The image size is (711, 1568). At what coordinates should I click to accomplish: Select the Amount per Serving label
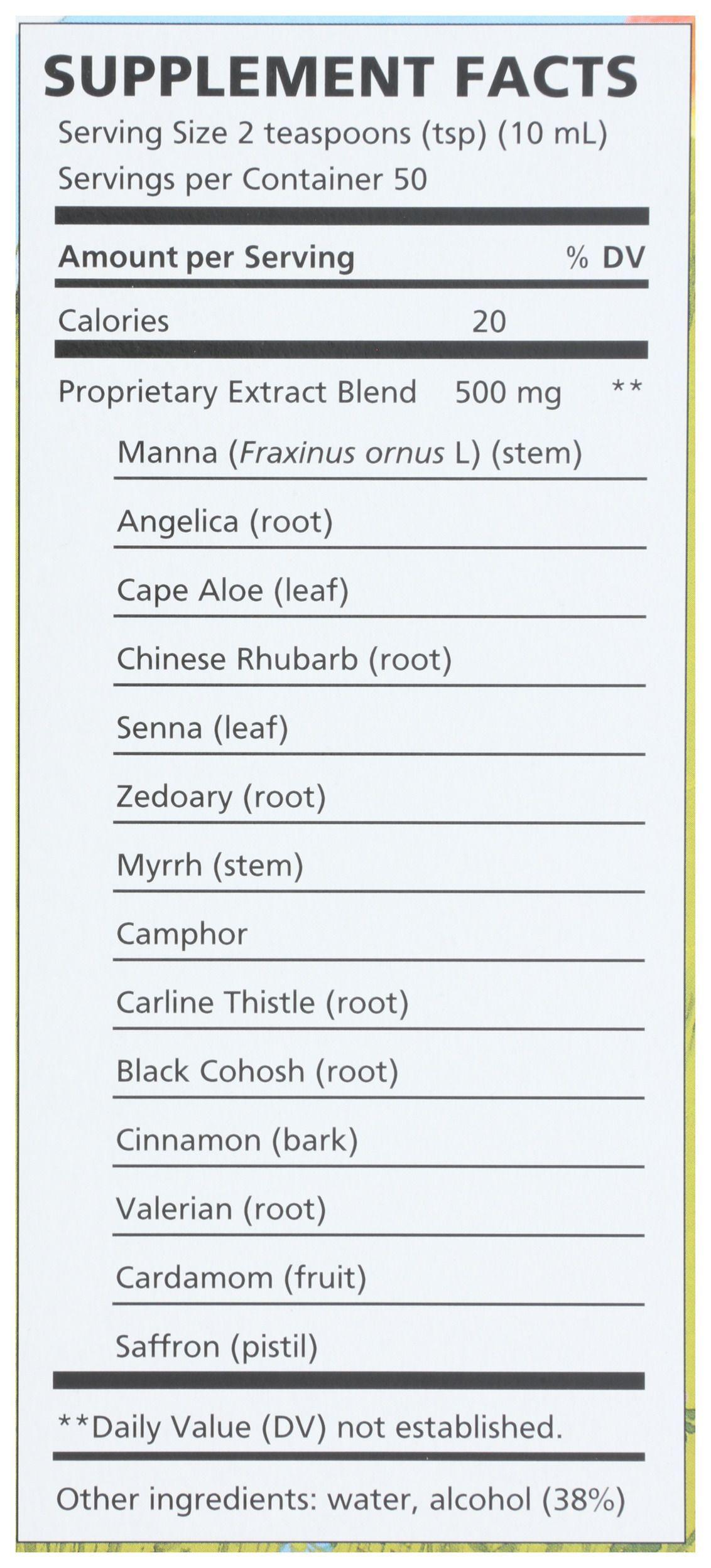pyautogui.click(x=206, y=257)
